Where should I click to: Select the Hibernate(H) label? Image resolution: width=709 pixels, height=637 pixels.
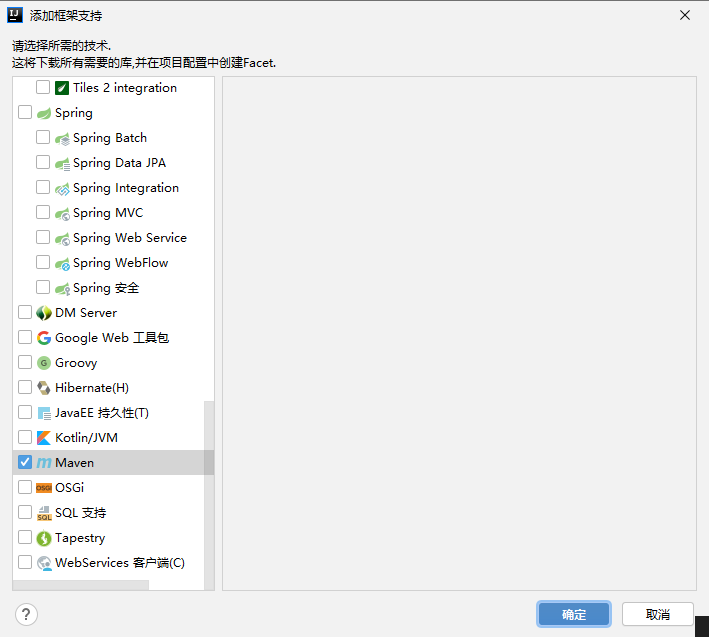92,388
